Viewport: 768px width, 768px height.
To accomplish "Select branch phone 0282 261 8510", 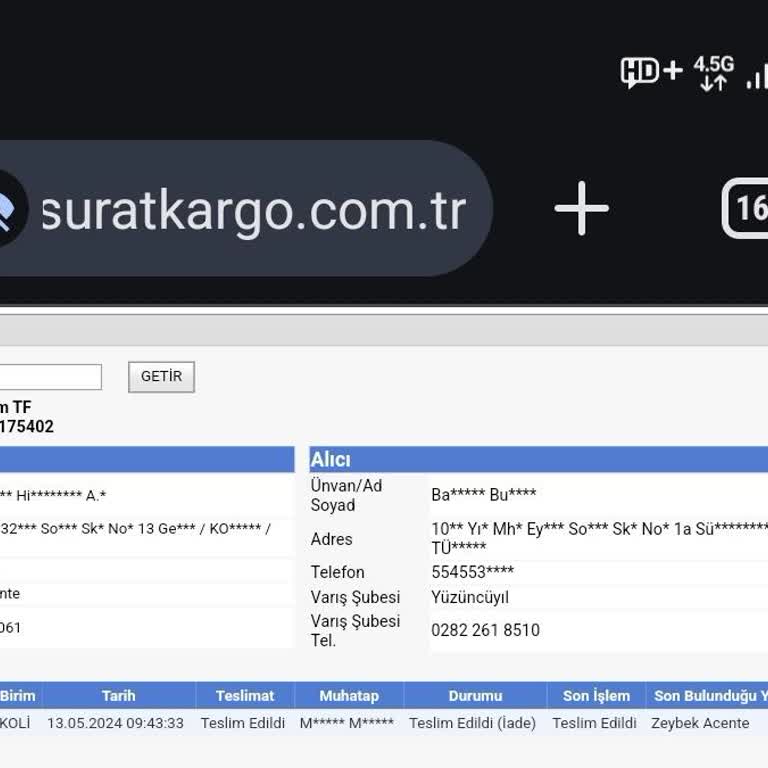I will 485,630.
